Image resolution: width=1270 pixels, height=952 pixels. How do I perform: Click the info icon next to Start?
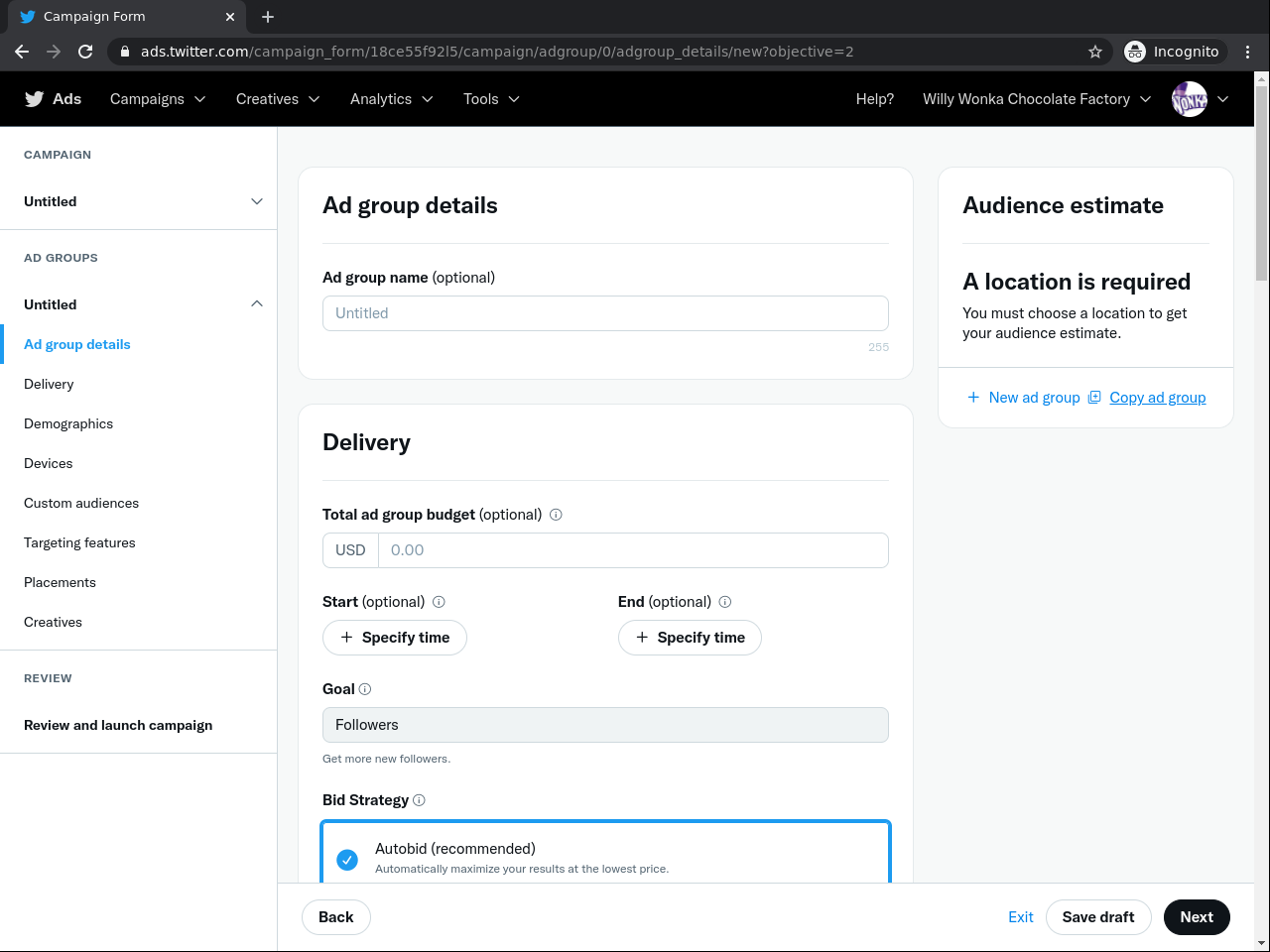click(x=439, y=602)
